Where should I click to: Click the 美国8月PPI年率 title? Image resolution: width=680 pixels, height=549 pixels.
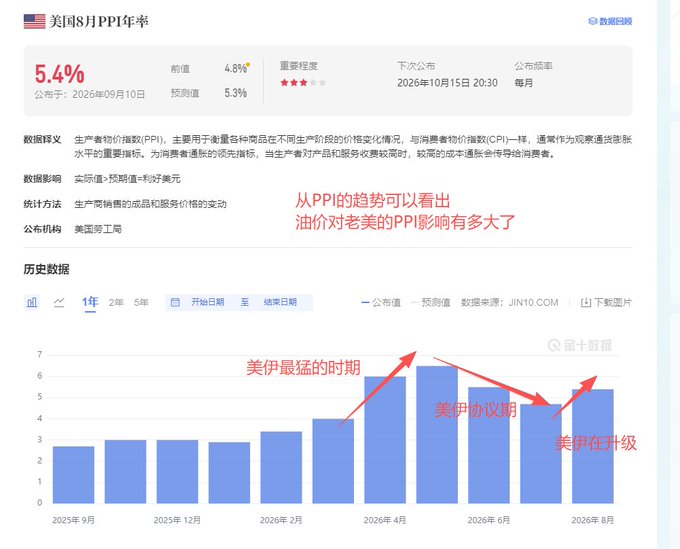(x=98, y=21)
